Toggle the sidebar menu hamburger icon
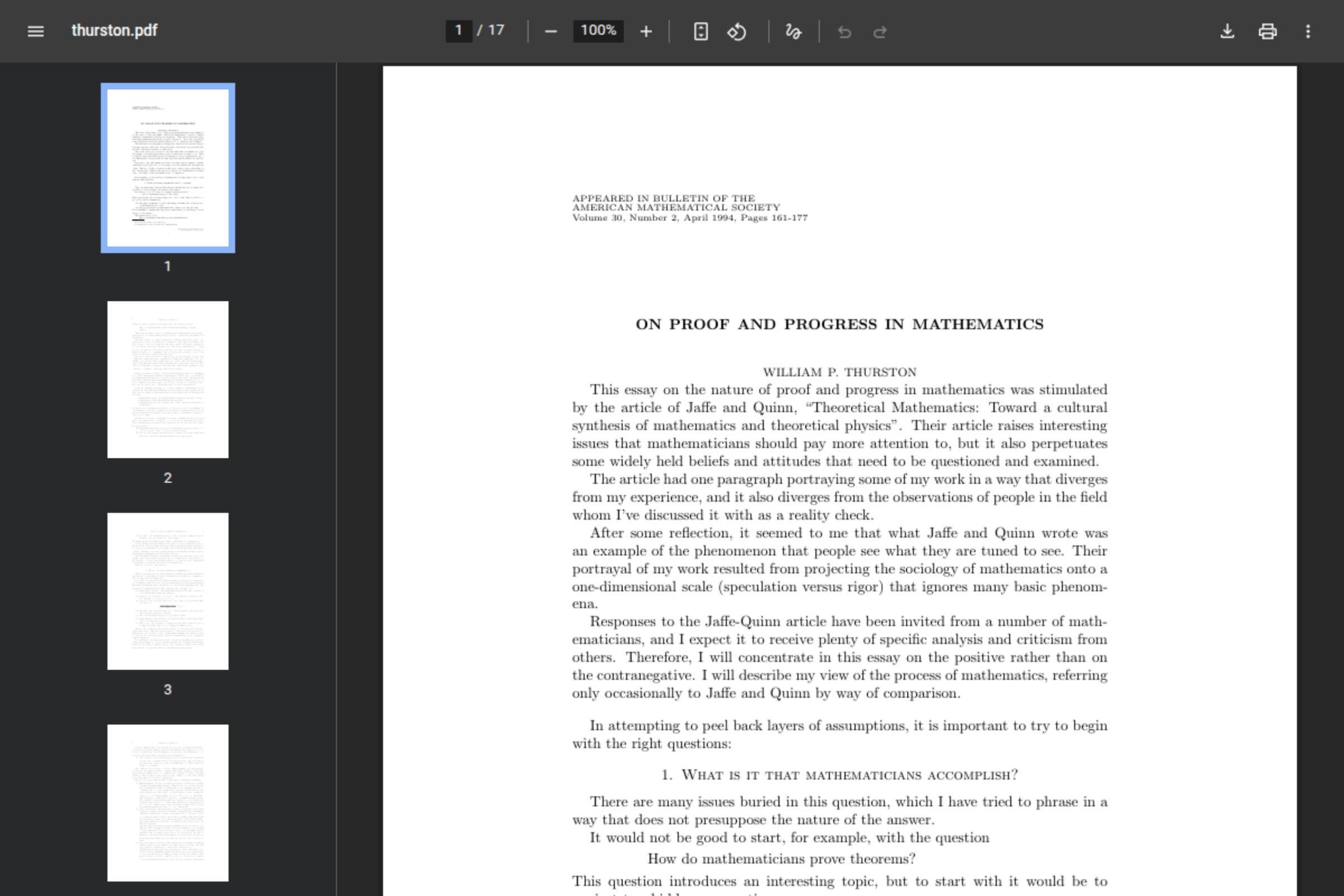The width and height of the screenshot is (1344, 896). click(x=35, y=31)
